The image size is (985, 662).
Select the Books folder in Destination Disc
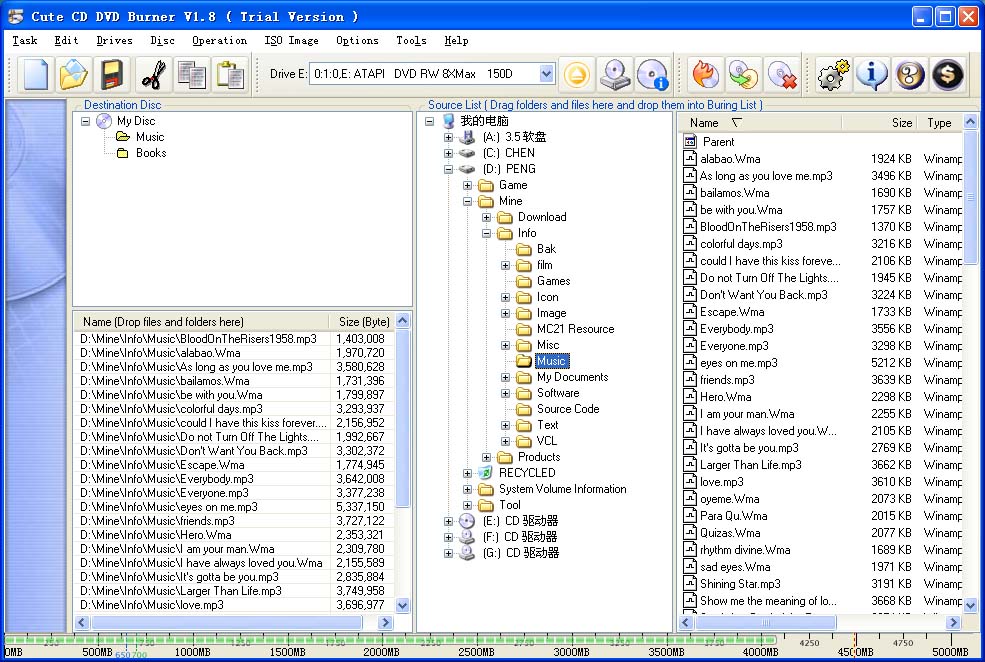tap(151, 153)
